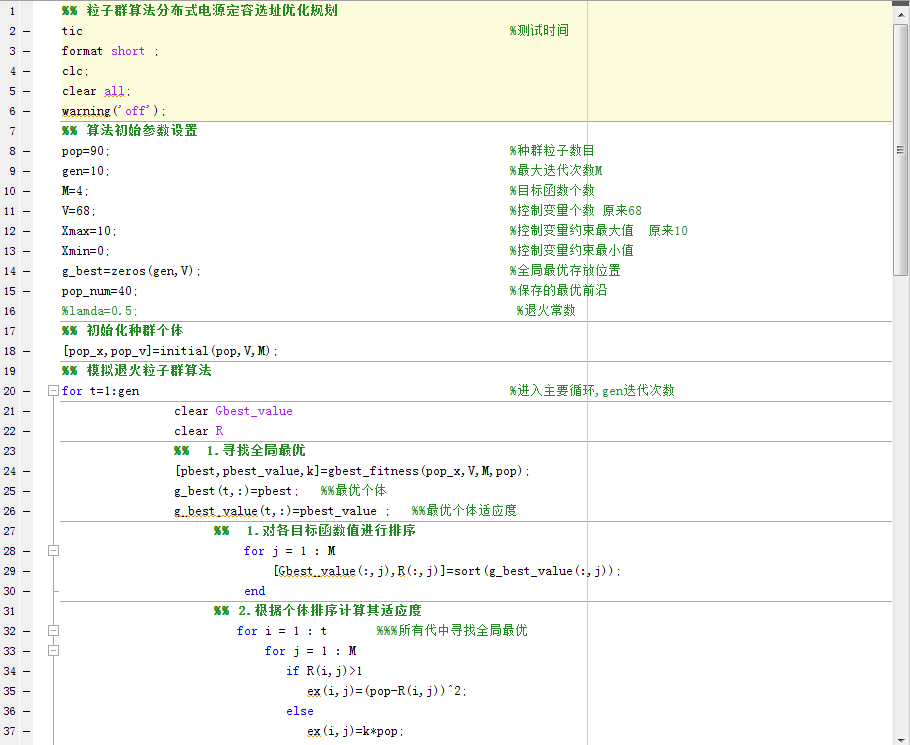Click 'g_best=zeros(gen,V);' line
This screenshot has width=910, height=745.
click(131, 271)
